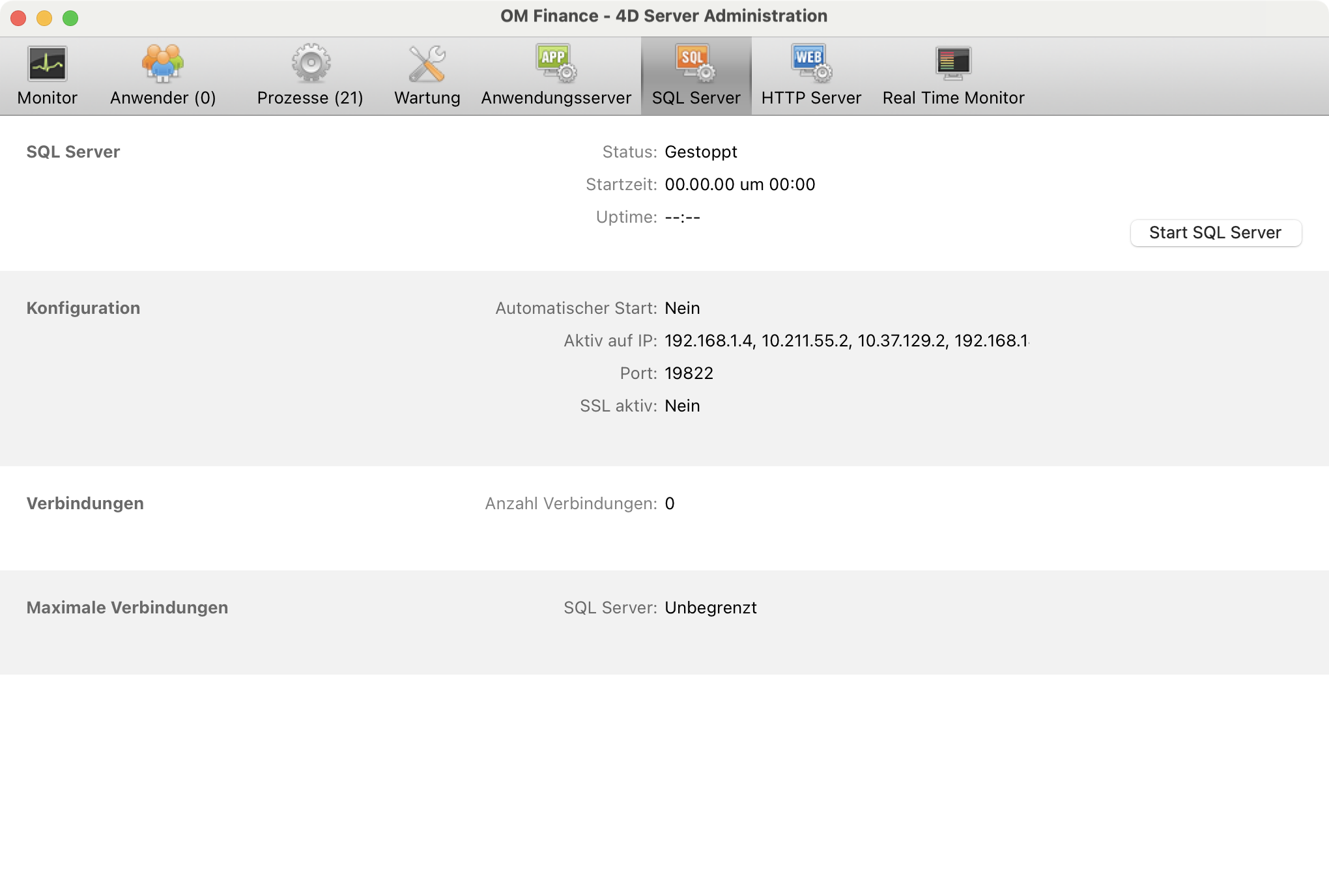1329x896 pixels.
Task: Open the Anwender users icon
Action: (x=163, y=64)
